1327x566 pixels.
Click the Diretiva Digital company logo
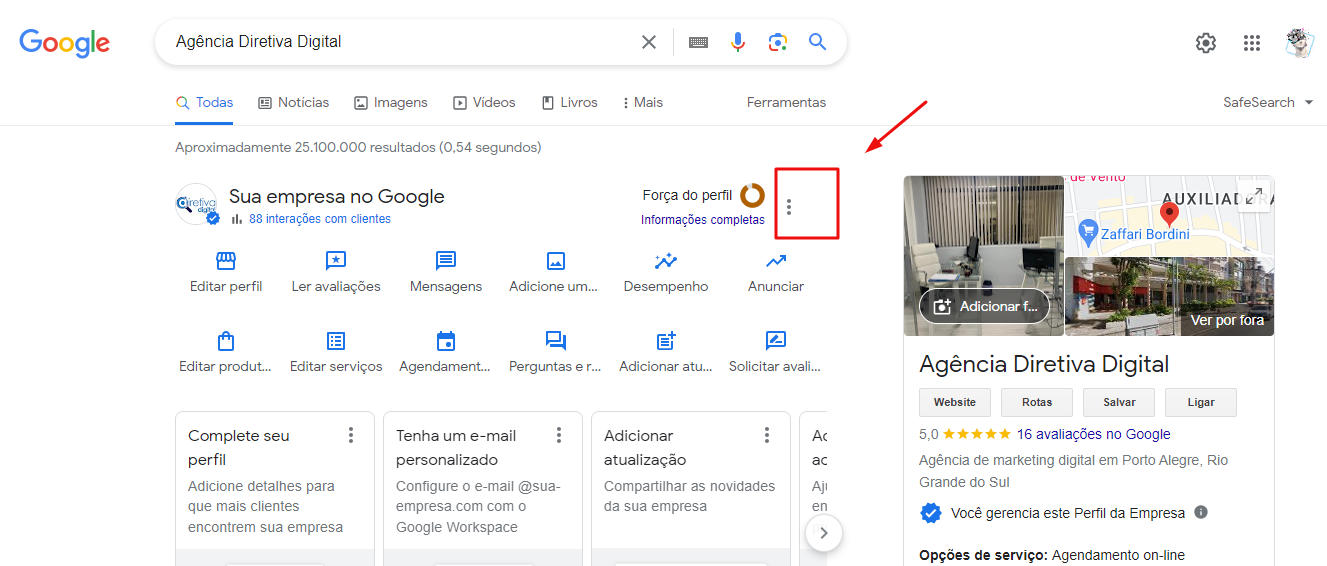[x=196, y=204]
